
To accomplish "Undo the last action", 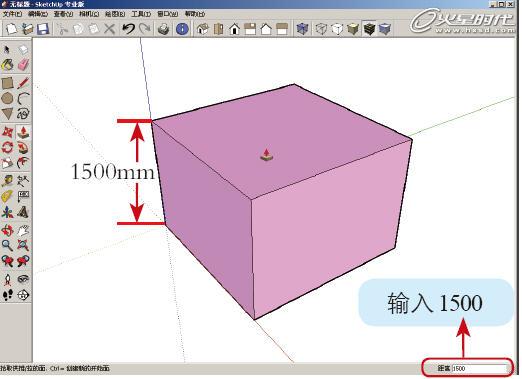I will [x=128, y=29].
